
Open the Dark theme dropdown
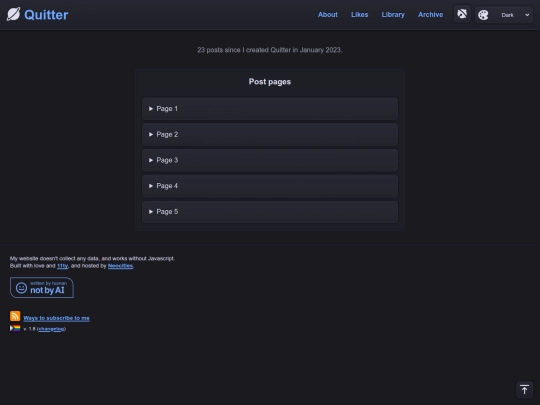coord(514,15)
